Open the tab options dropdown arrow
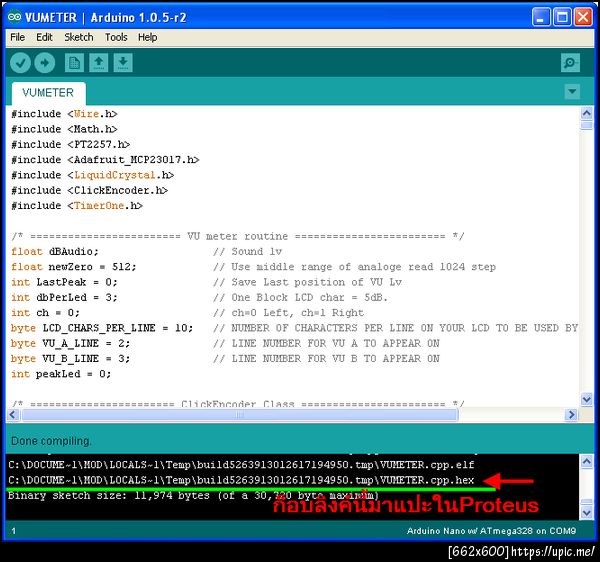 (572, 91)
